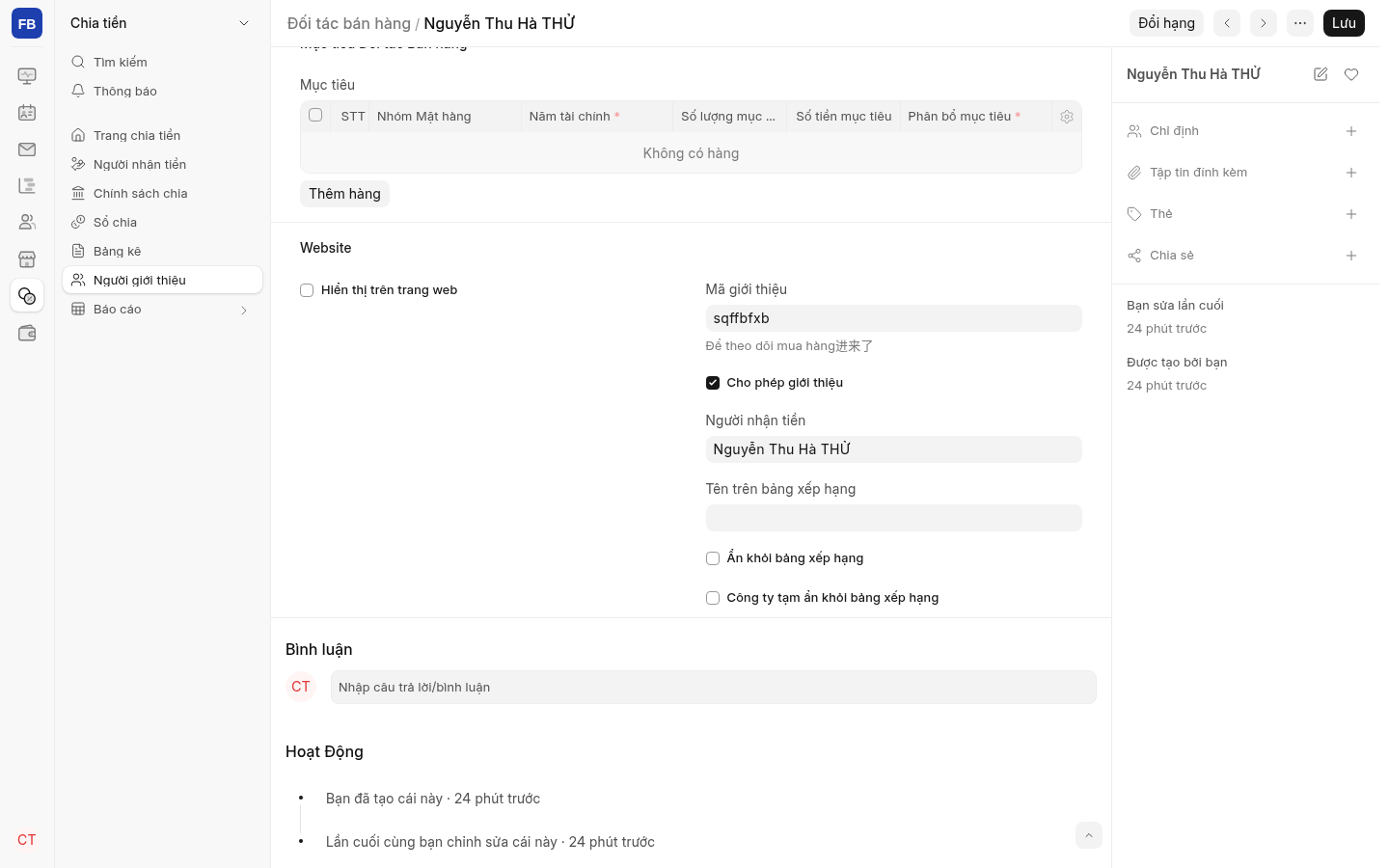Click the Lưu save button
This screenshot has height=868, width=1389.
click(x=1344, y=23)
